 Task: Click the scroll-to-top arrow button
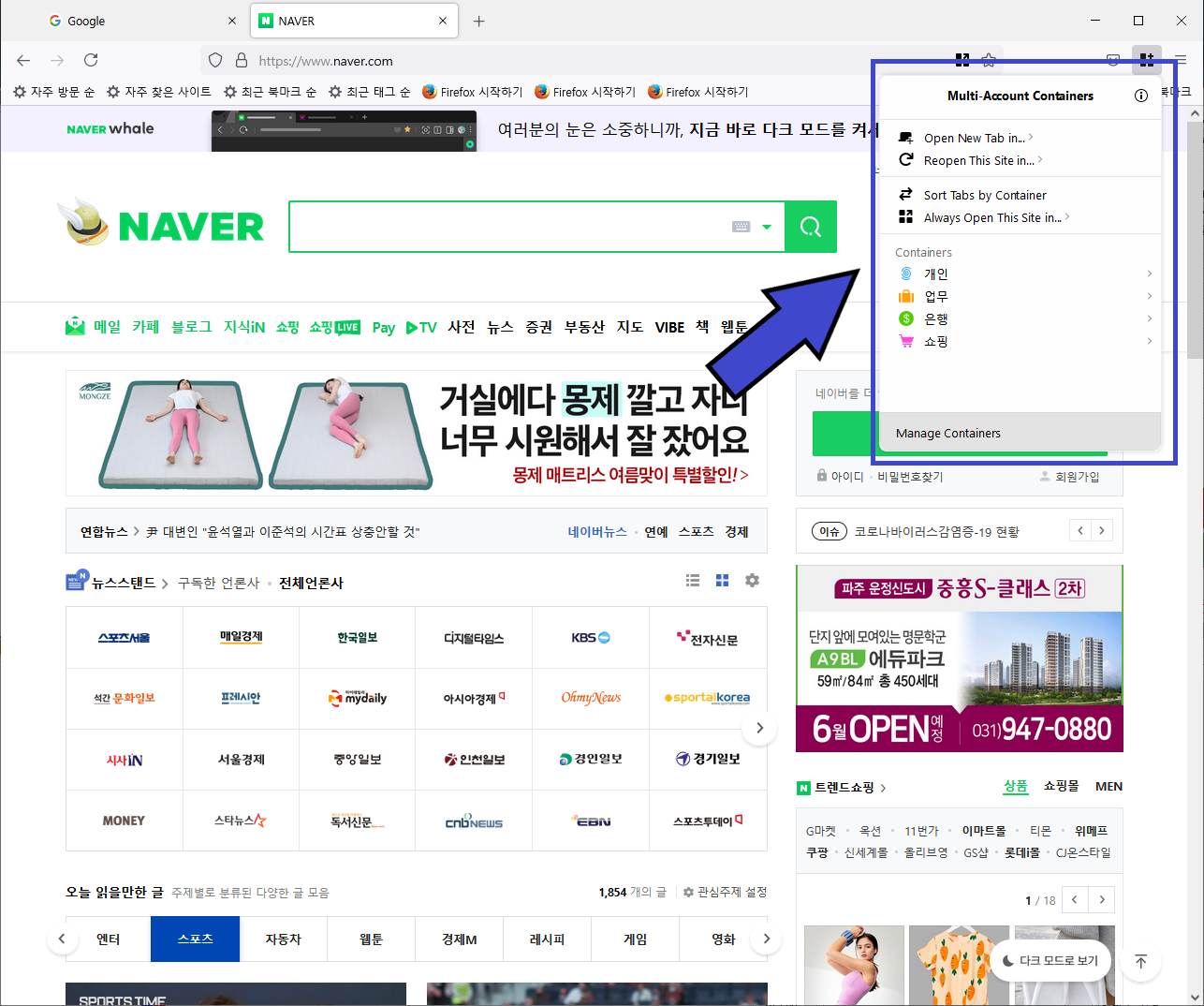[1140, 961]
